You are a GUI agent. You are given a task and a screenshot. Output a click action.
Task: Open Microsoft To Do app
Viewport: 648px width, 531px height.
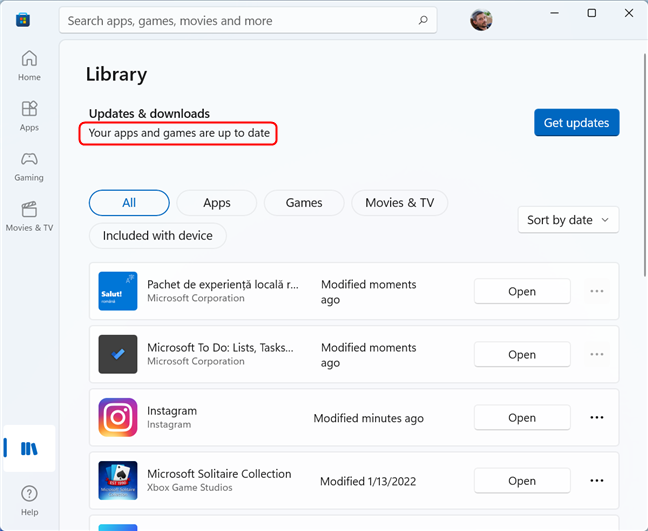(x=522, y=355)
